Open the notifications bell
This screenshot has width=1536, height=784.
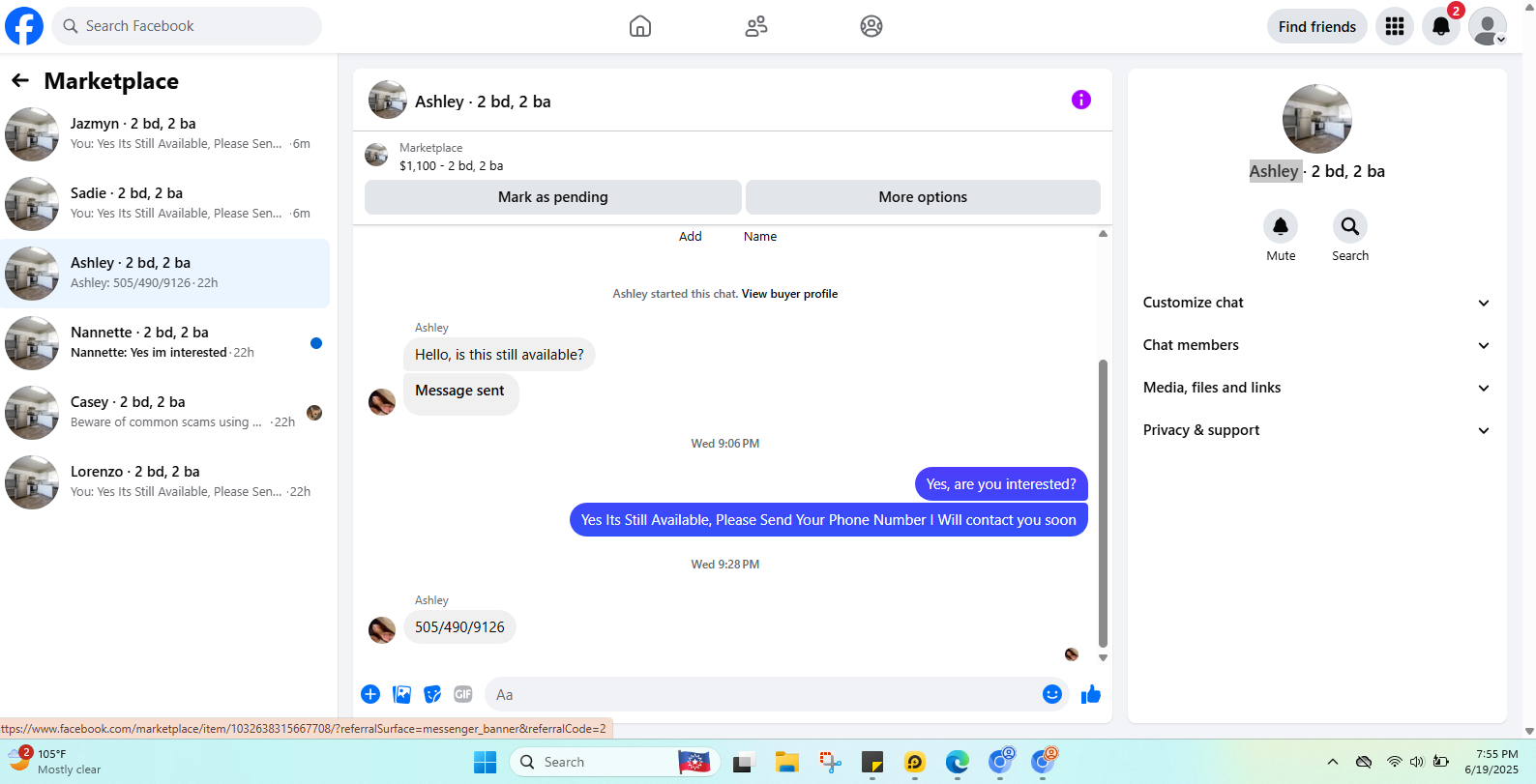[1441, 26]
